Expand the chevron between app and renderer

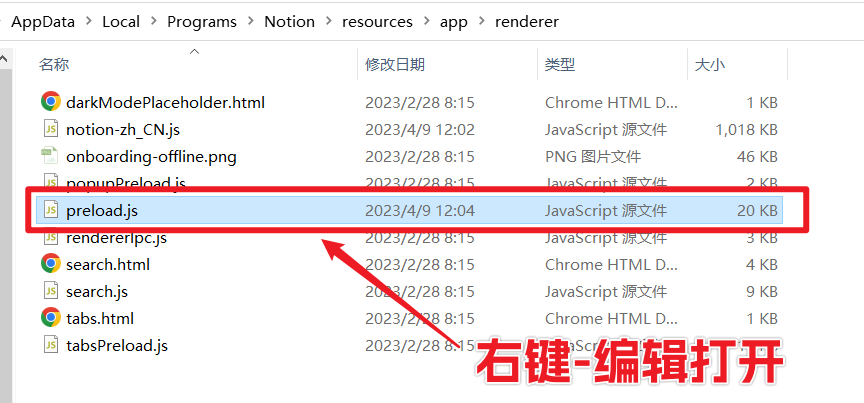pyautogui.click(x=482, y=22)
